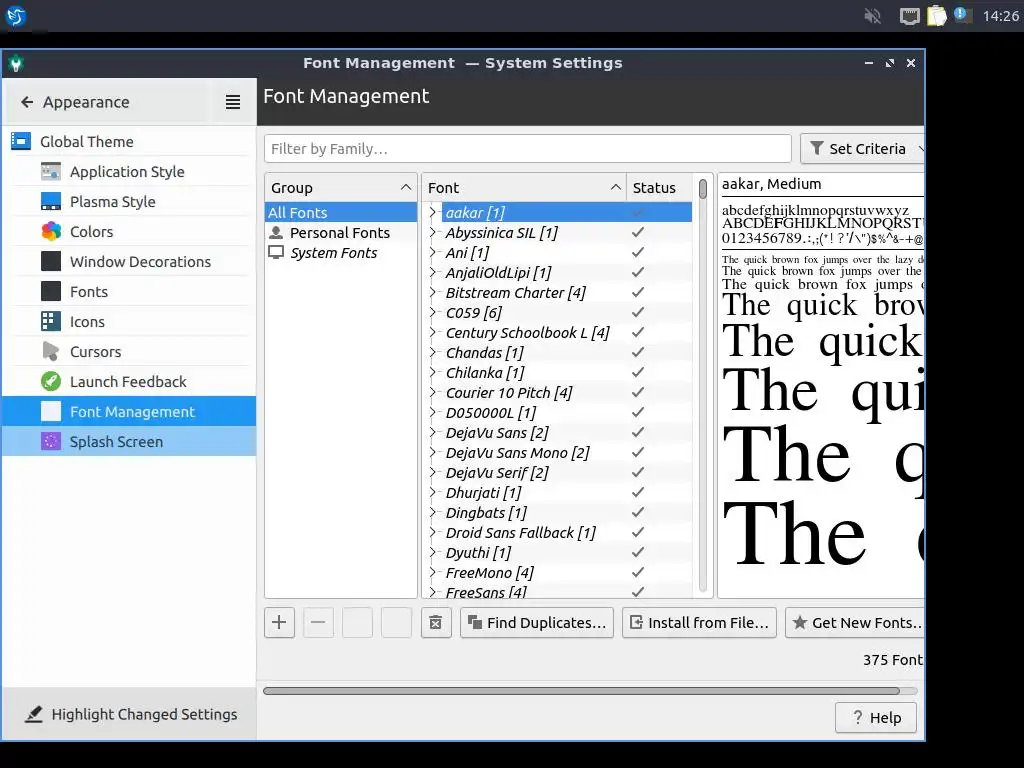Toggle status check of DejaVu Serif
The height and width of the screenshot is (768, 1024).
point(638,473)
